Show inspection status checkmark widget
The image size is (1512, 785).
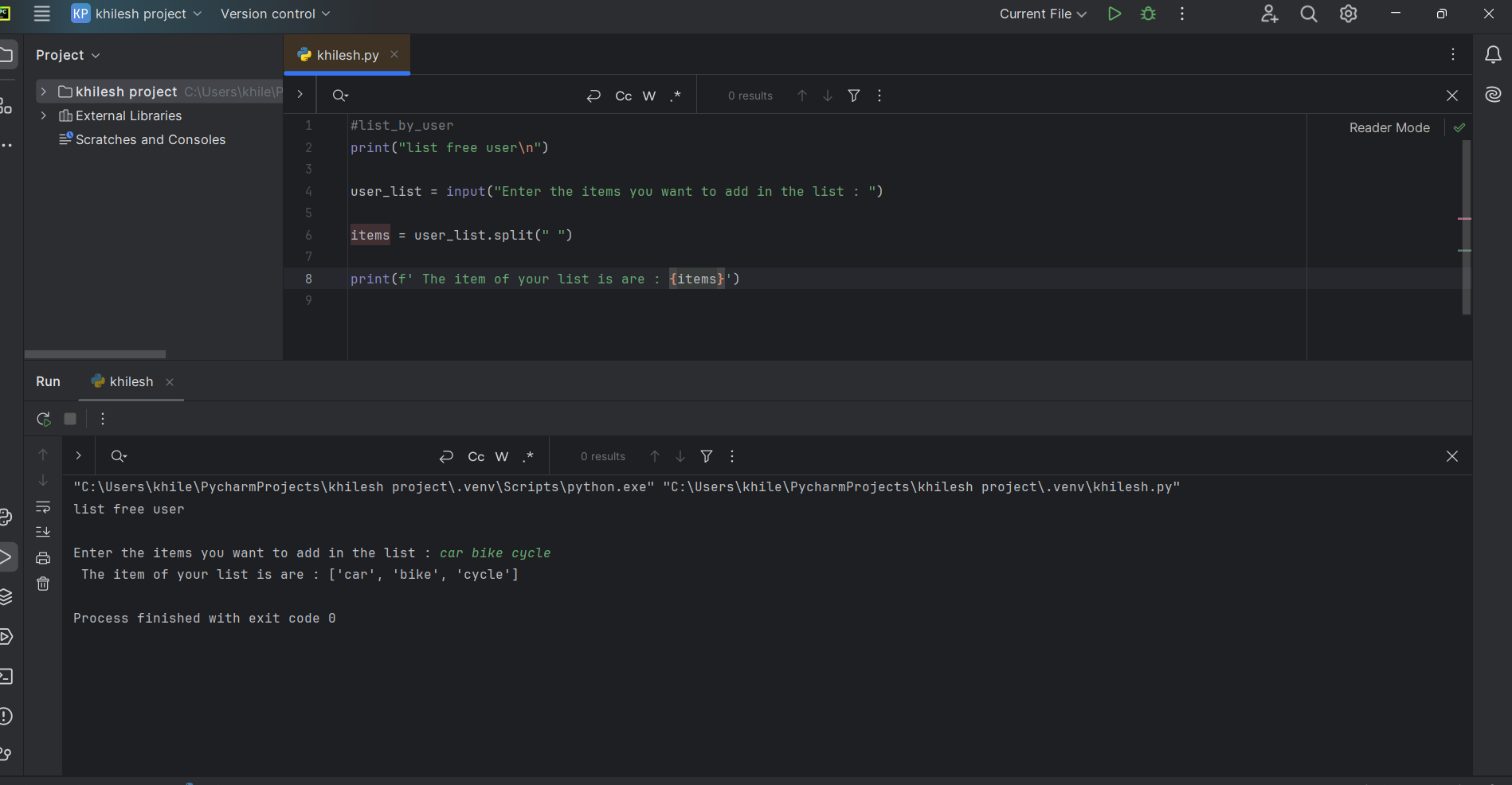(1459, 127)
